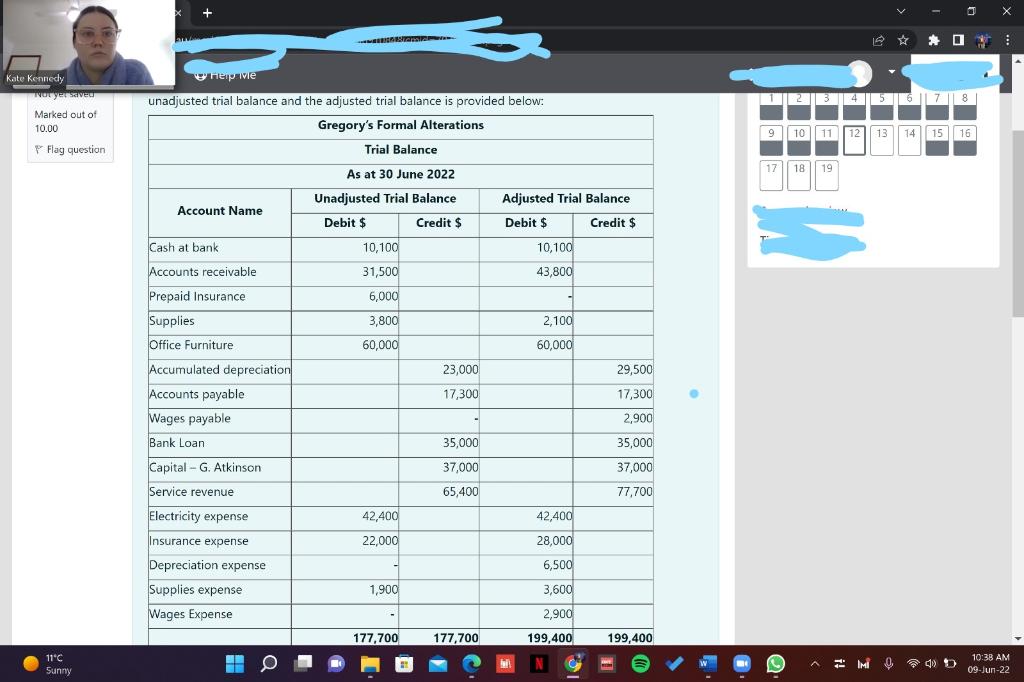This screenshot has height=682, width=1024.
Task: Open WhatsApp from the taskbar
Action: pyautogui.click(x=776, y=664)
